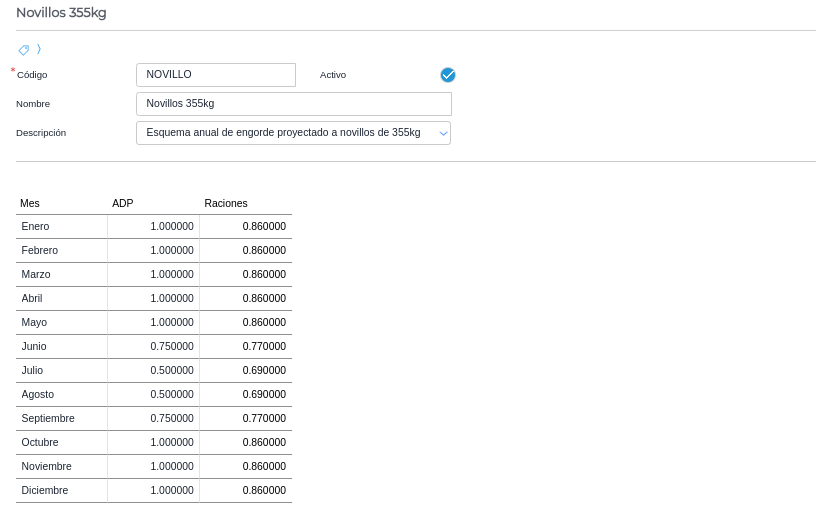Click the Diciembre ADP cell

154,491
